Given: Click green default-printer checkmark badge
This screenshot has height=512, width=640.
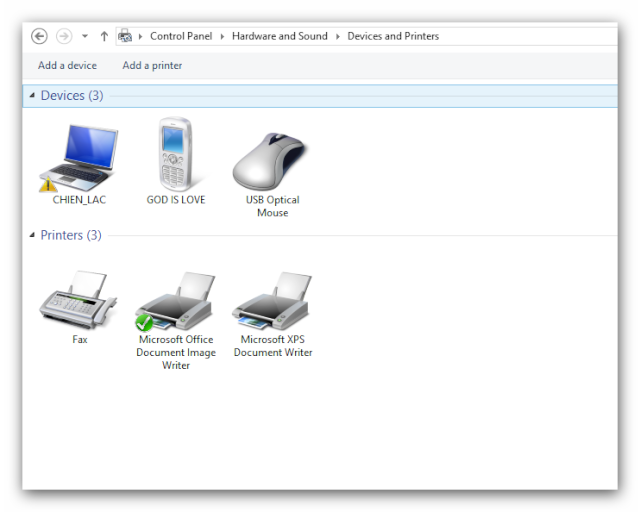Looking at the screenshot, I should pos(144,323).
